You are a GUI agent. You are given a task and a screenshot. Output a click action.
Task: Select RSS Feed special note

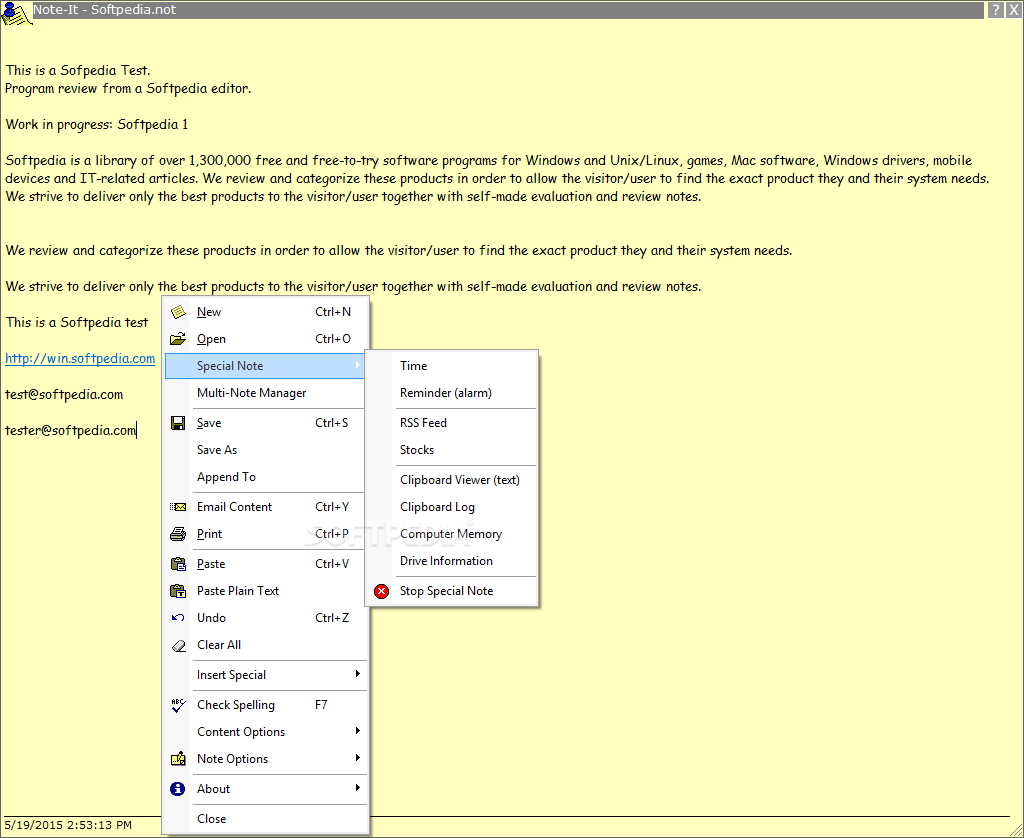(x=452, y=423)
